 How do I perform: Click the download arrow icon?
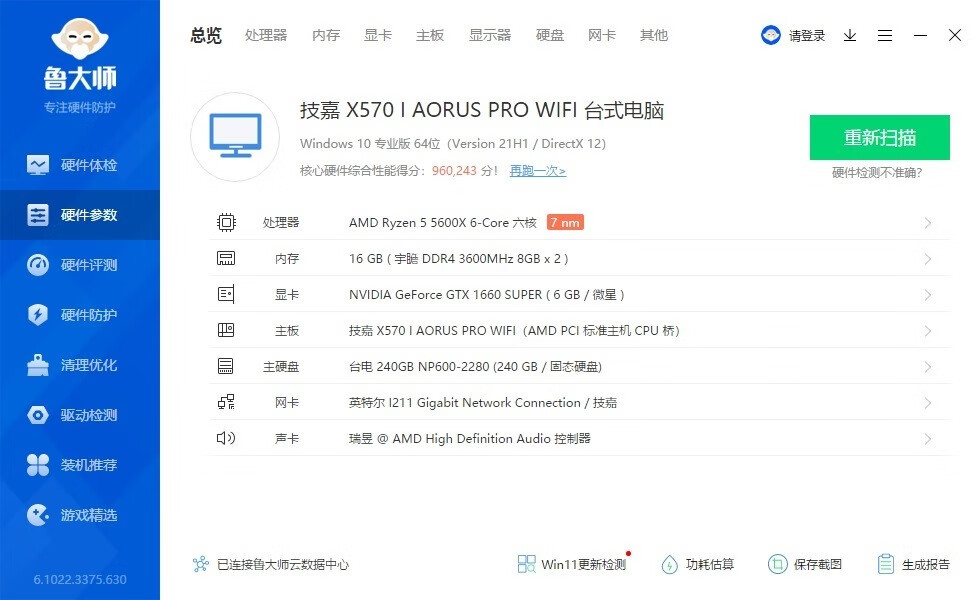point(850,36)
